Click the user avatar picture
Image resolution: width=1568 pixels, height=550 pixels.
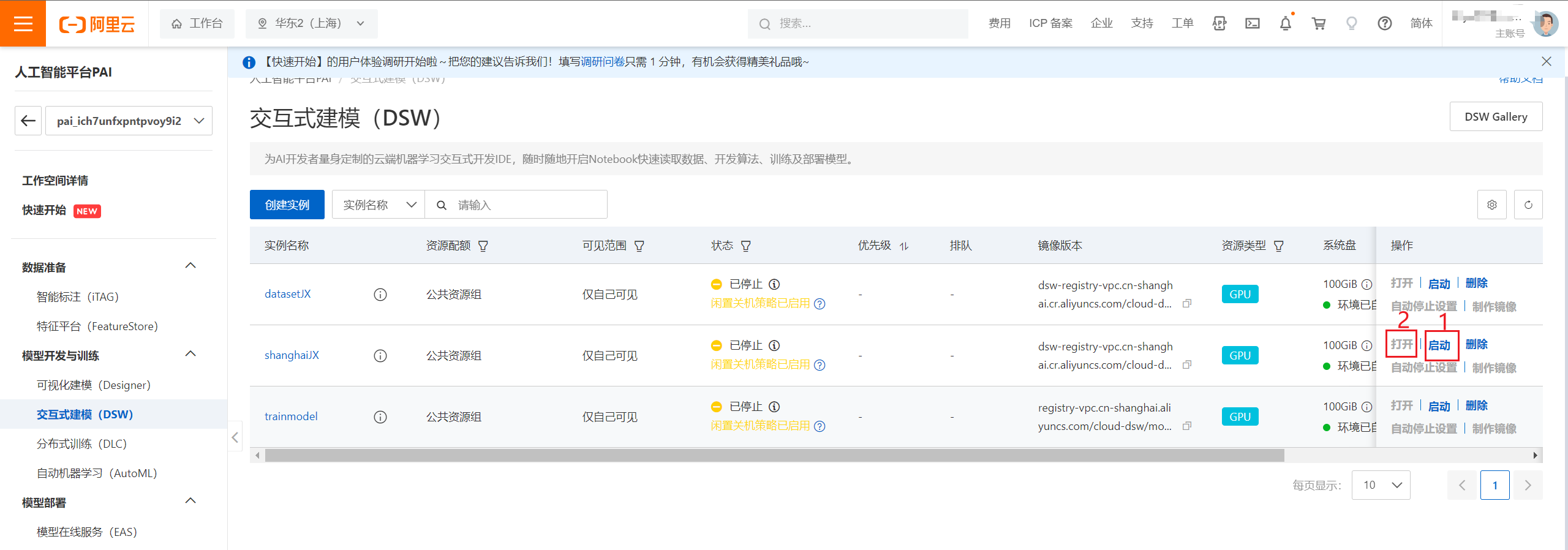(x=1545, y=24)
